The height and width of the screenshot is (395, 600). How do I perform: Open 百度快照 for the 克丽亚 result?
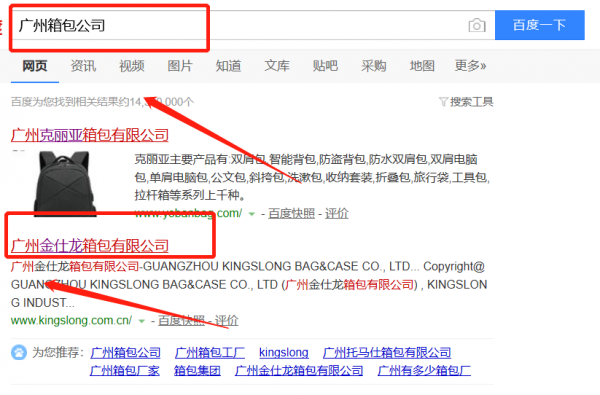[x=292, y=214]
